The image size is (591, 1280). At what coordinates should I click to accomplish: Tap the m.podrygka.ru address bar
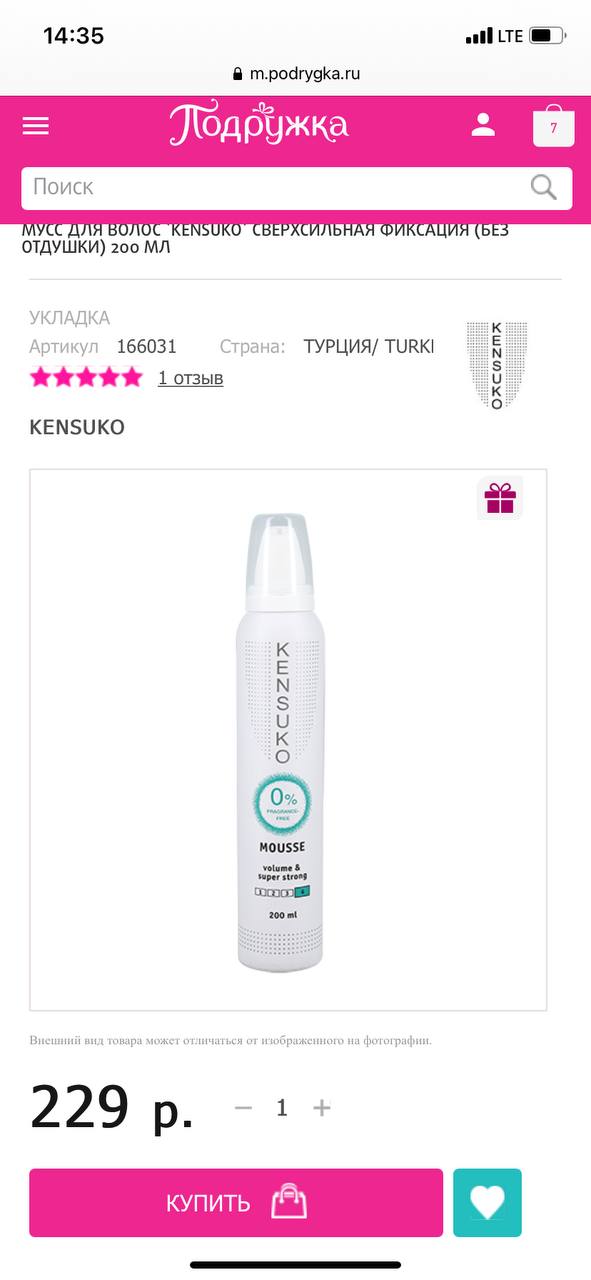[x=296, y=73]
